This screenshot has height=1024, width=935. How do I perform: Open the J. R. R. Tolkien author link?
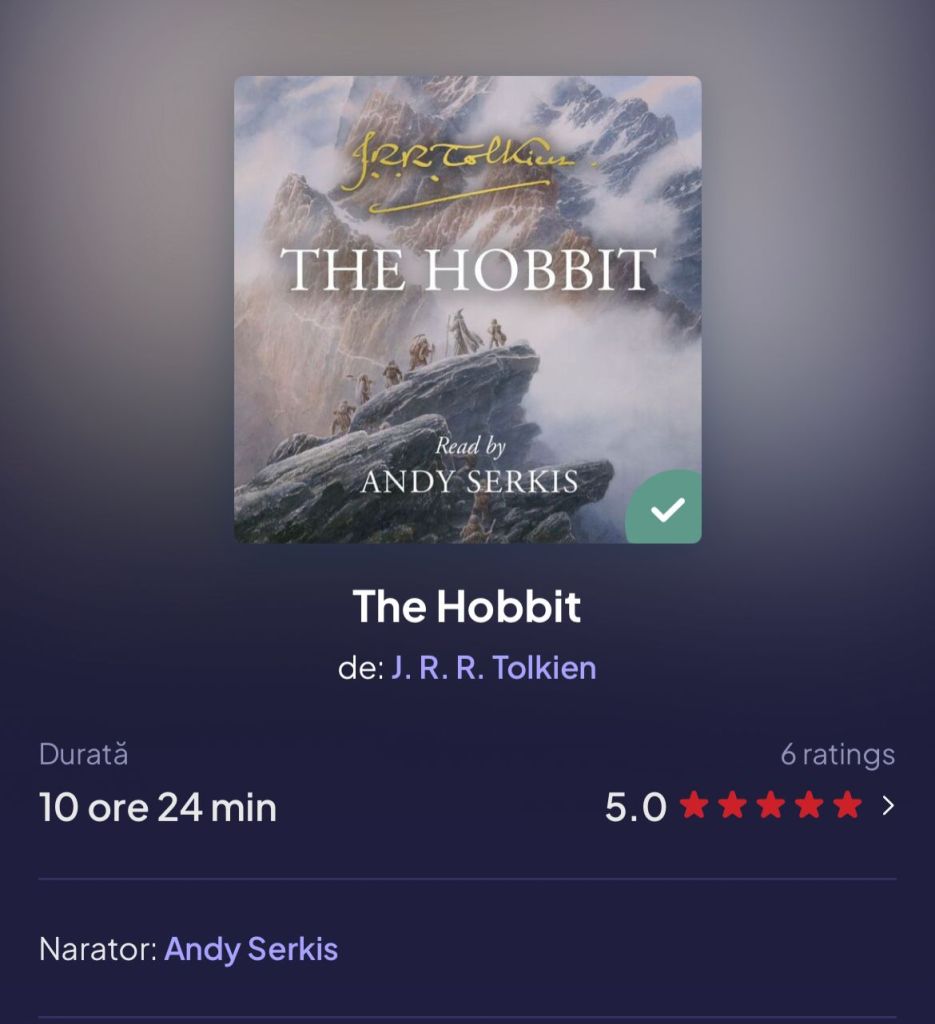(494, 668)
